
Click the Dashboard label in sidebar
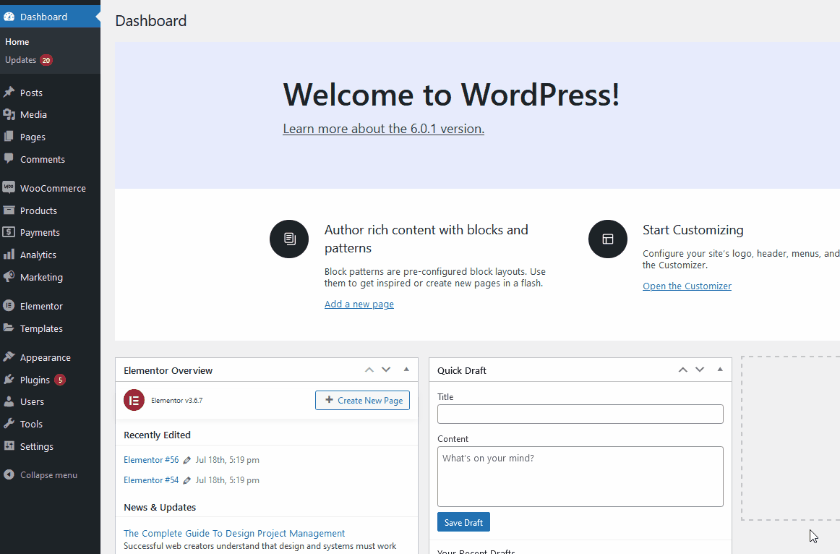44,17
